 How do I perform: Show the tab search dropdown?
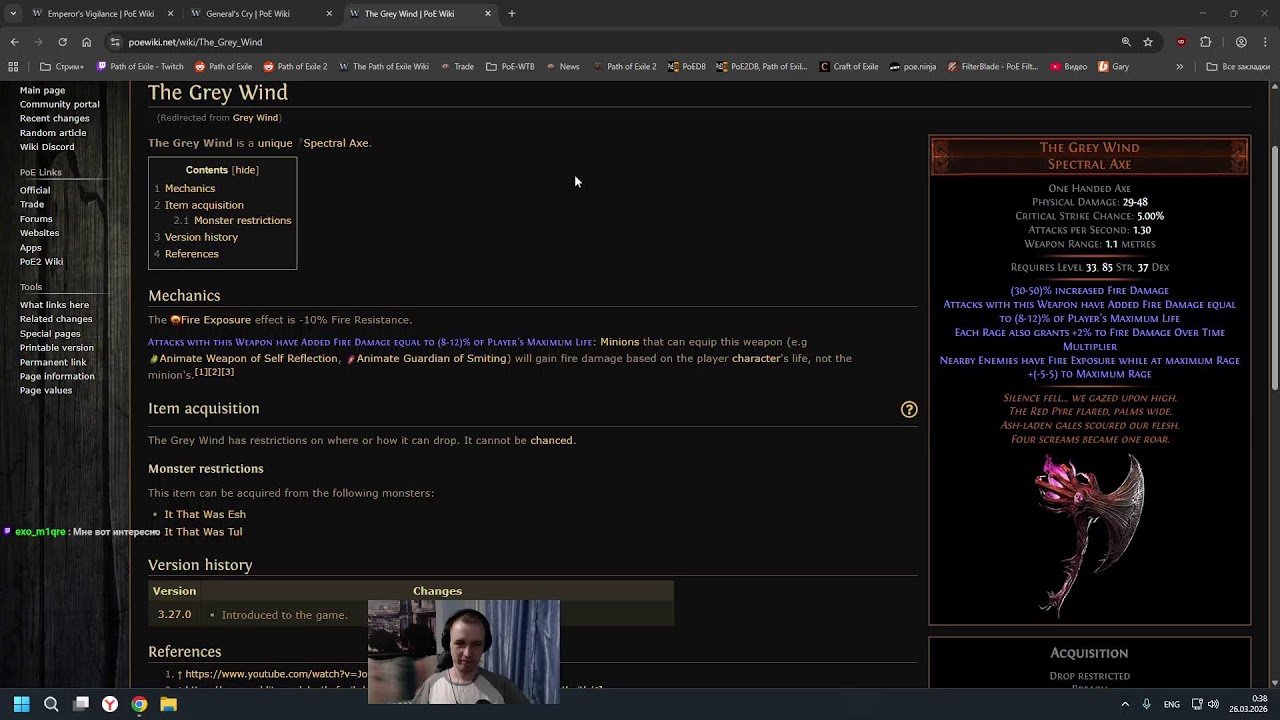click(x=13, y=13)
